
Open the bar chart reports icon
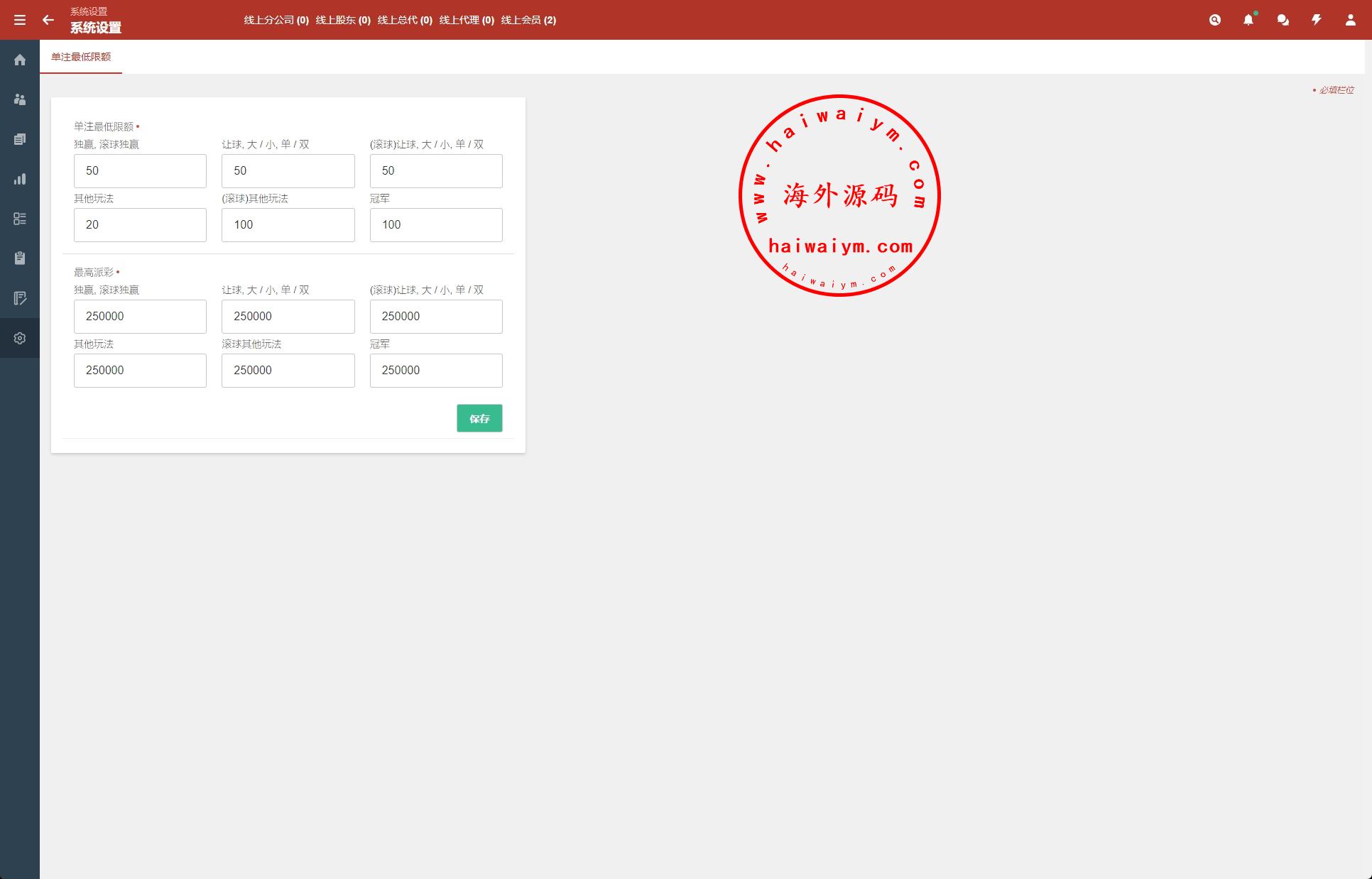pos(20,179)
